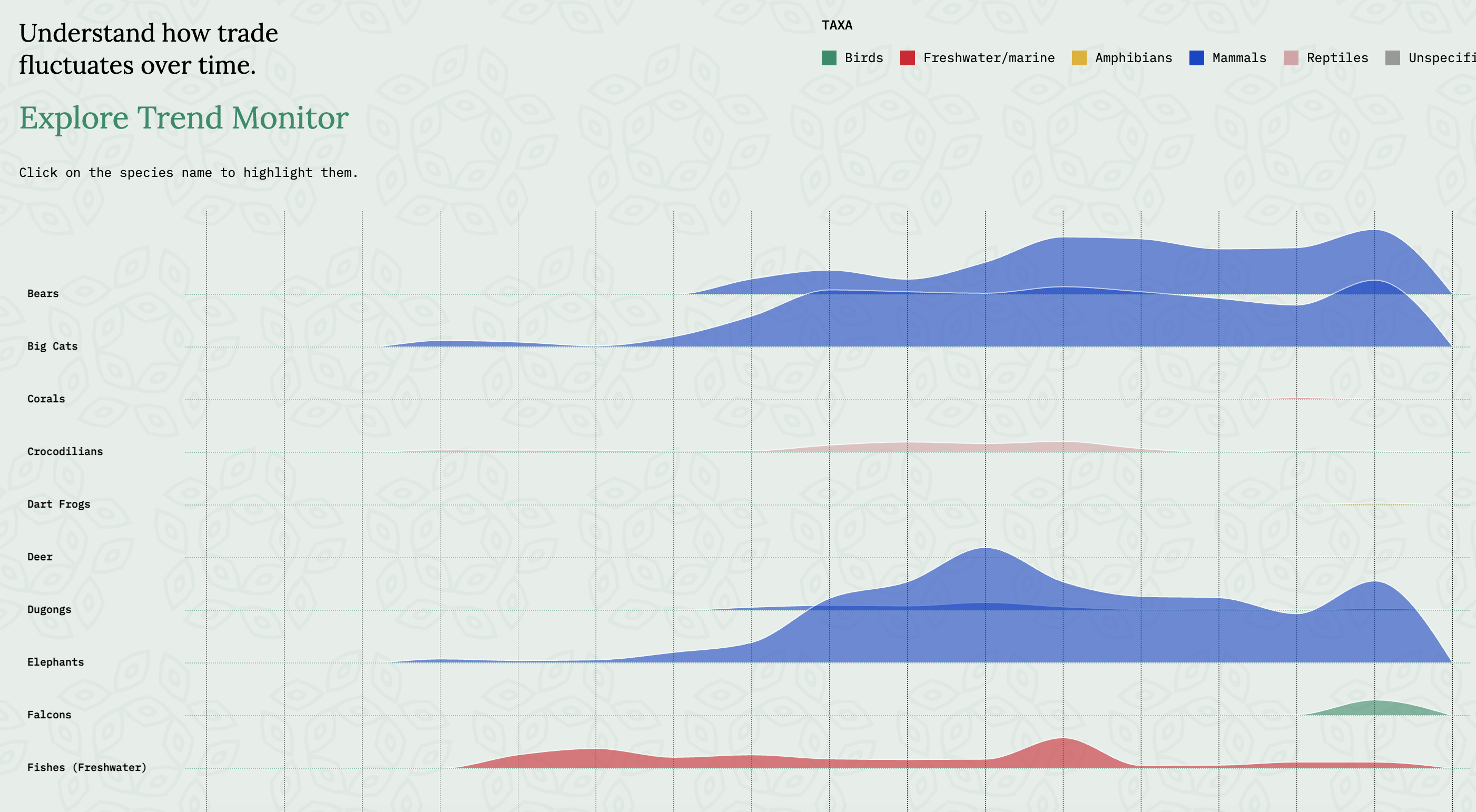Click the Reptiles pink legend swatch
The width and height of the screenshot is (1476, 812).
click(1293, 58)
